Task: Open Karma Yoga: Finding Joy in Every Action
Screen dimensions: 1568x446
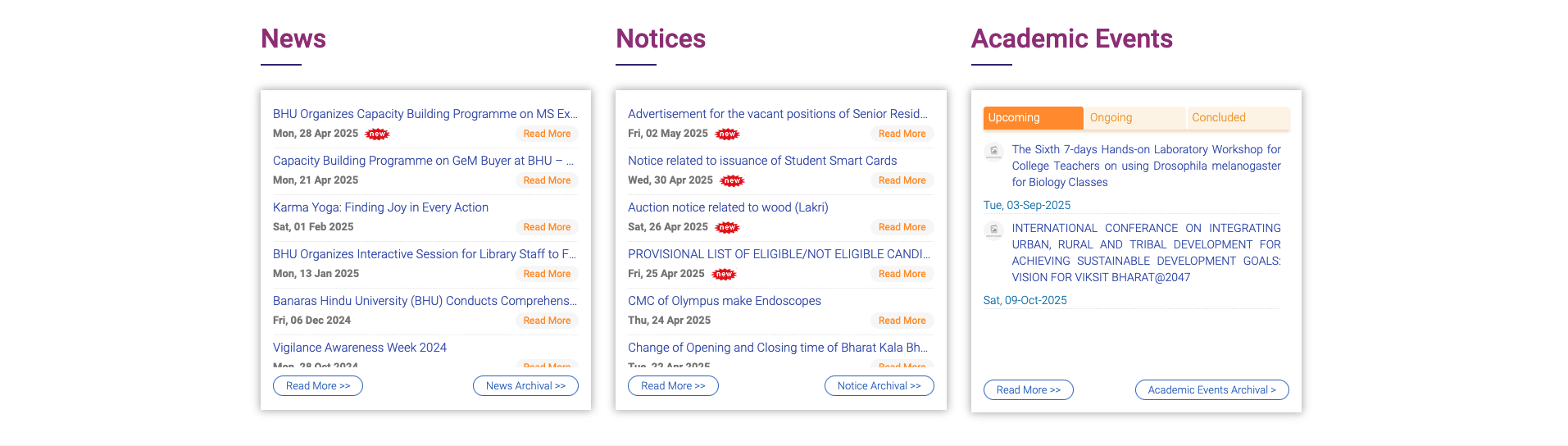Action: [380, 207]
